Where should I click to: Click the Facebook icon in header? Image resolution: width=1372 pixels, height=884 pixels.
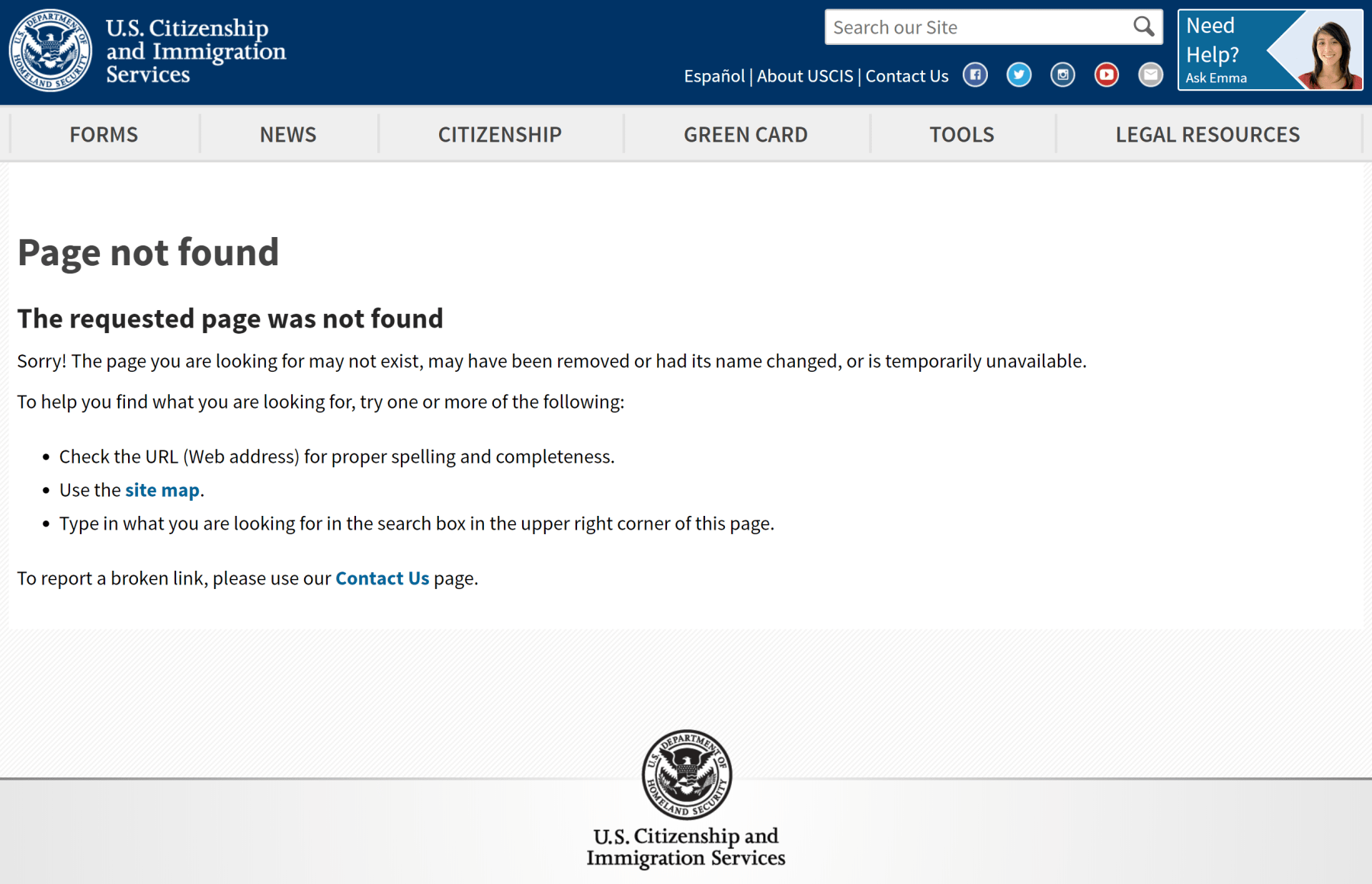(x=975, y=75)
